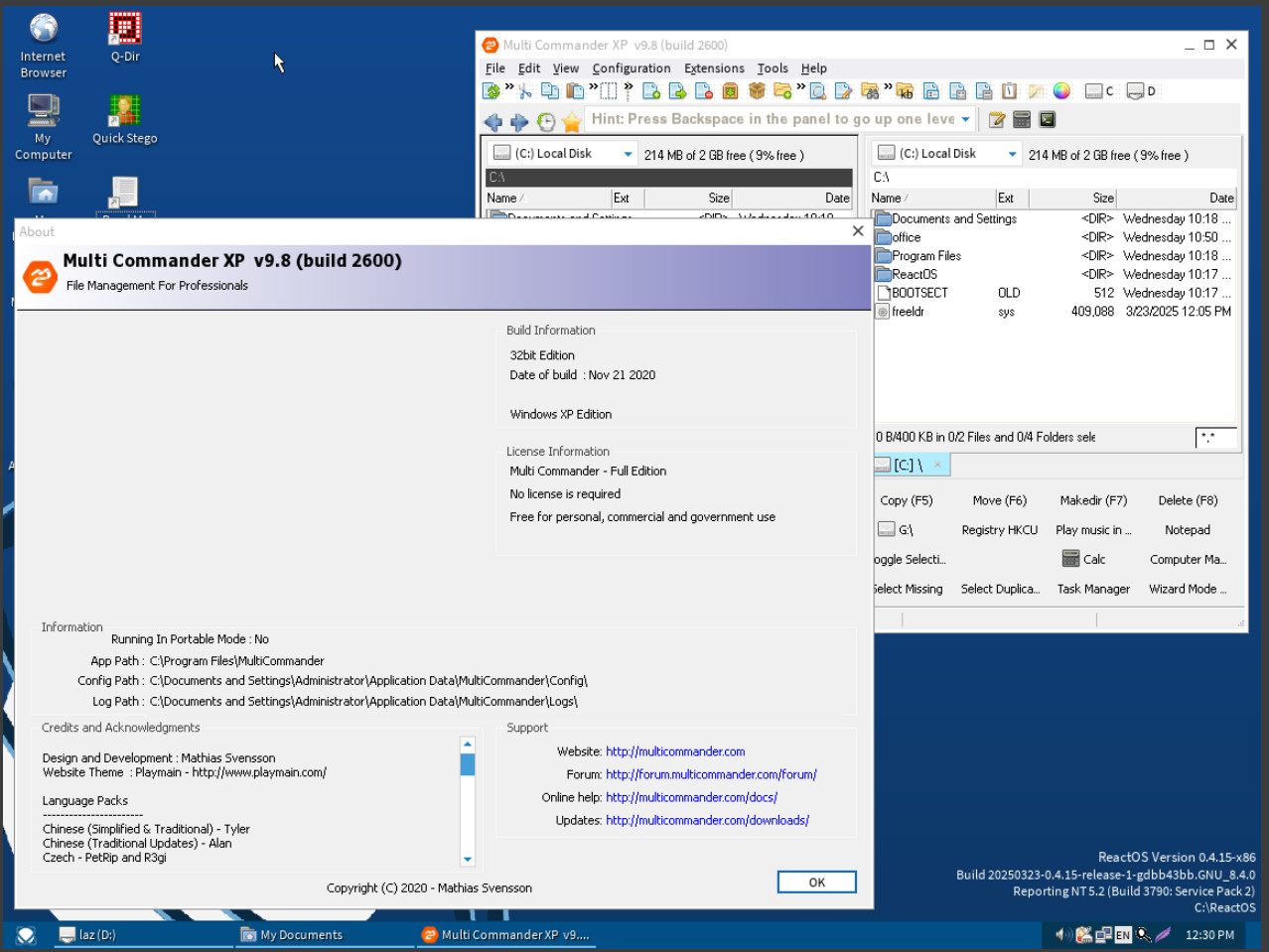Click the Q-Dir desktop icon

[x=125, y=38]
